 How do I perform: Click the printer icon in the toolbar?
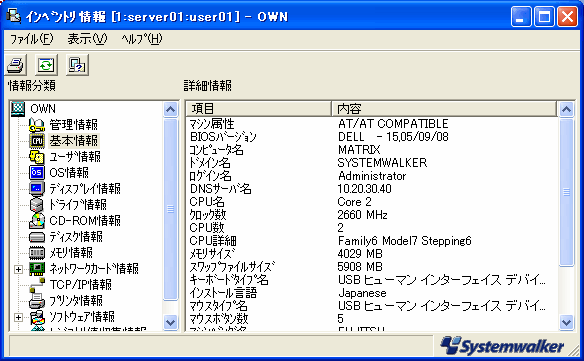click(x=16, y=65)
